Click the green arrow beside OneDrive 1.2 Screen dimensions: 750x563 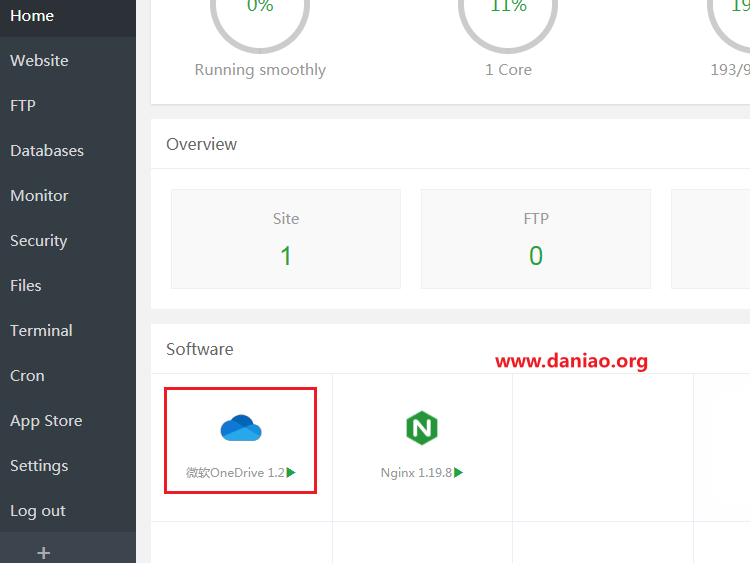tap(291, 473)
